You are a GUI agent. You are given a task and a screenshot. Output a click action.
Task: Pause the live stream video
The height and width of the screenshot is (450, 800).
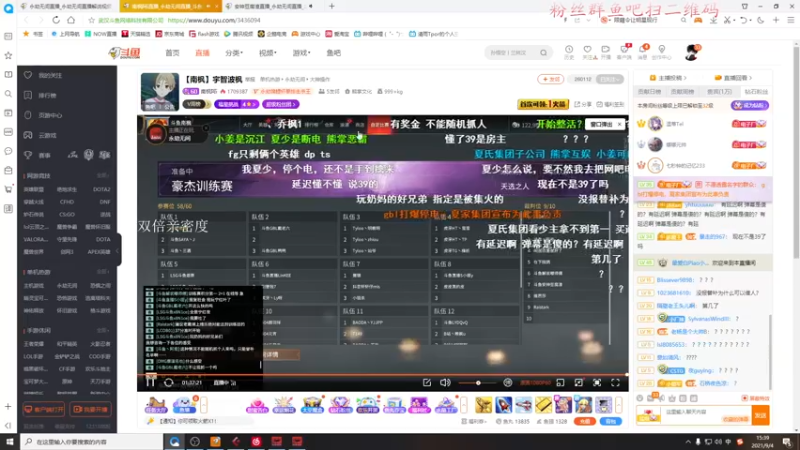151,382
